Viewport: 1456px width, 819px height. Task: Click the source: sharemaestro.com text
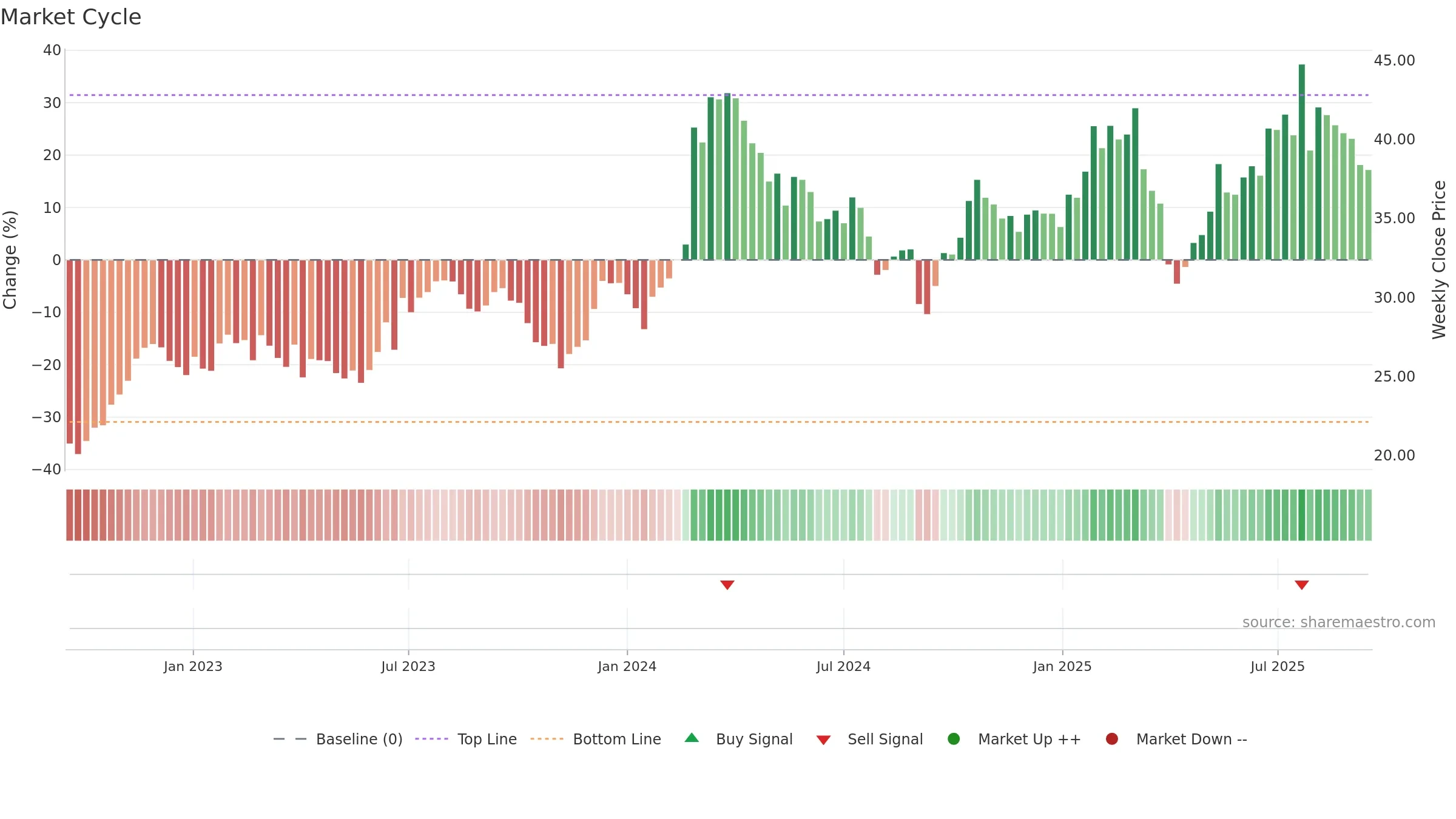[x=1339, y=622]
